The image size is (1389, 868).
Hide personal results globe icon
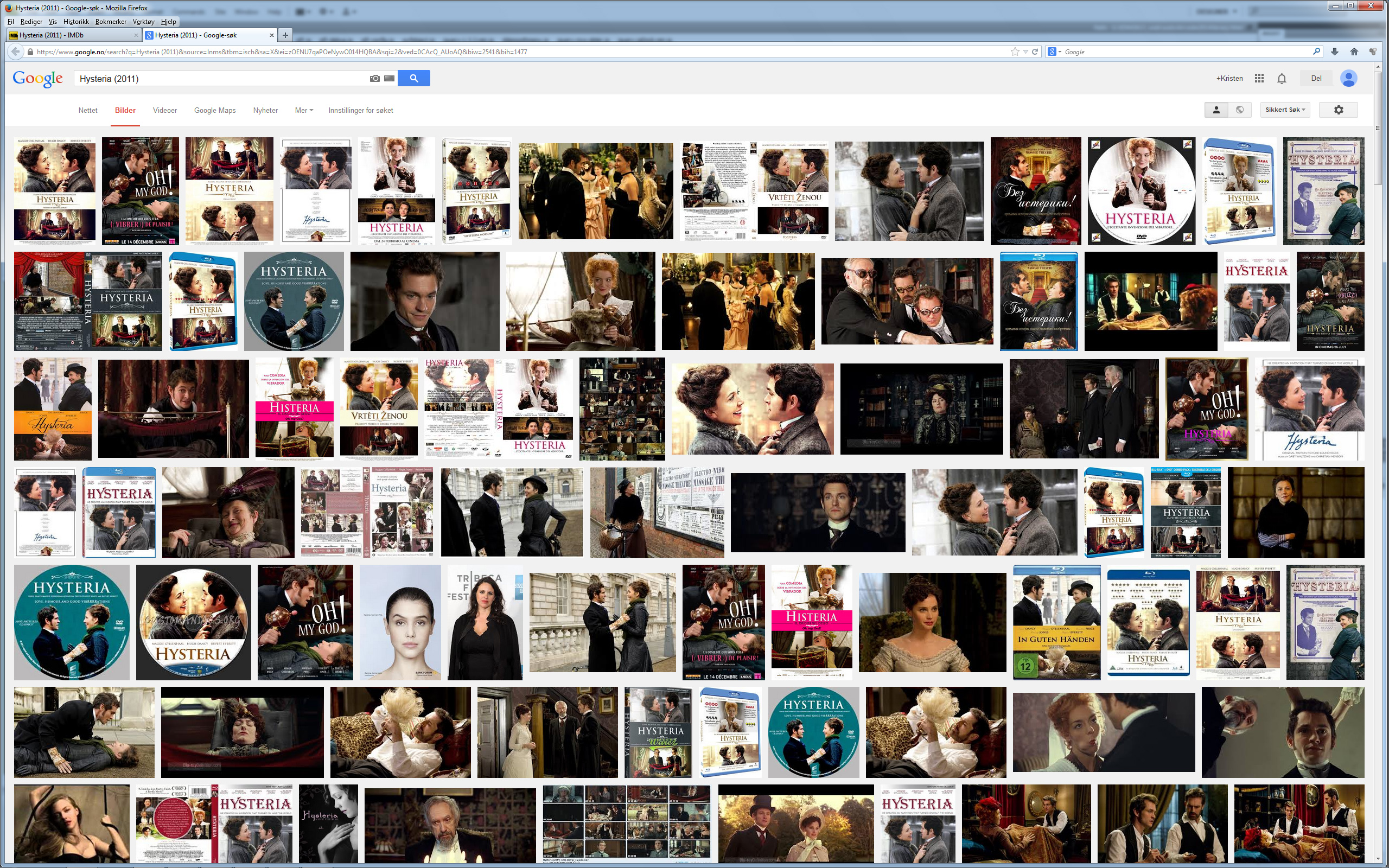point(1240,110)
